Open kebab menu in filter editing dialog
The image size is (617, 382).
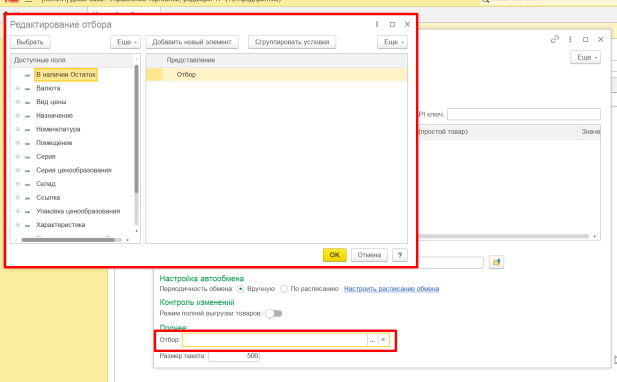click(377, 24)
